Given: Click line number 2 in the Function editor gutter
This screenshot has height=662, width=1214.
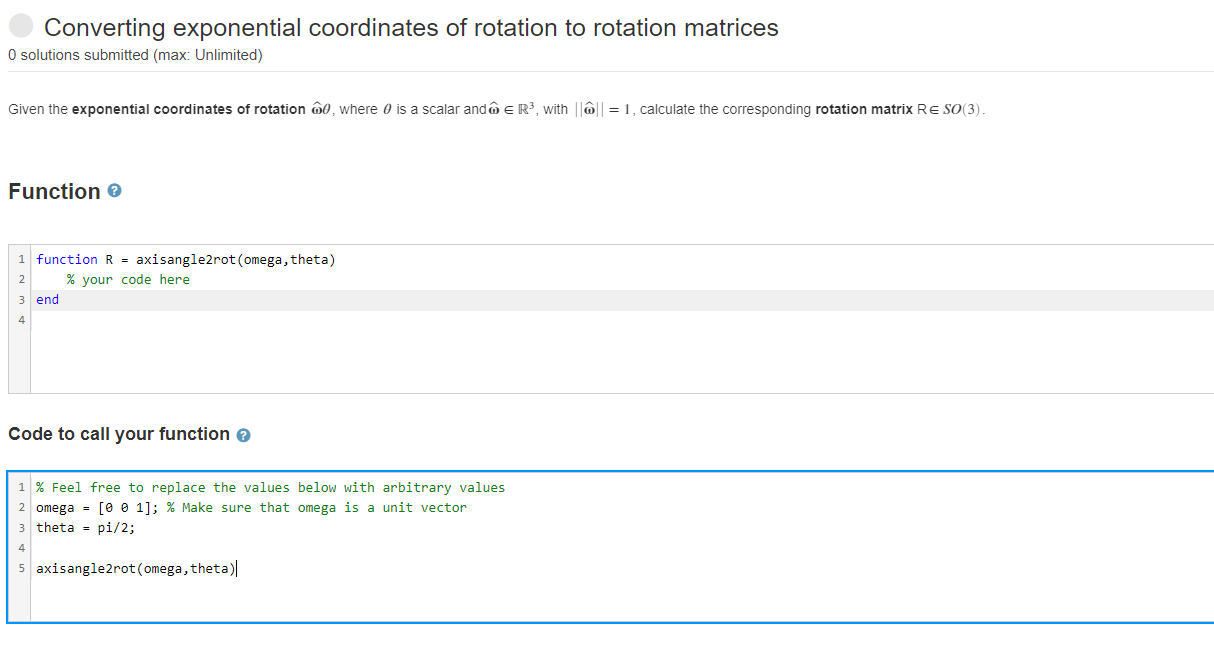Looking at the screenshot, I should 21,279.
